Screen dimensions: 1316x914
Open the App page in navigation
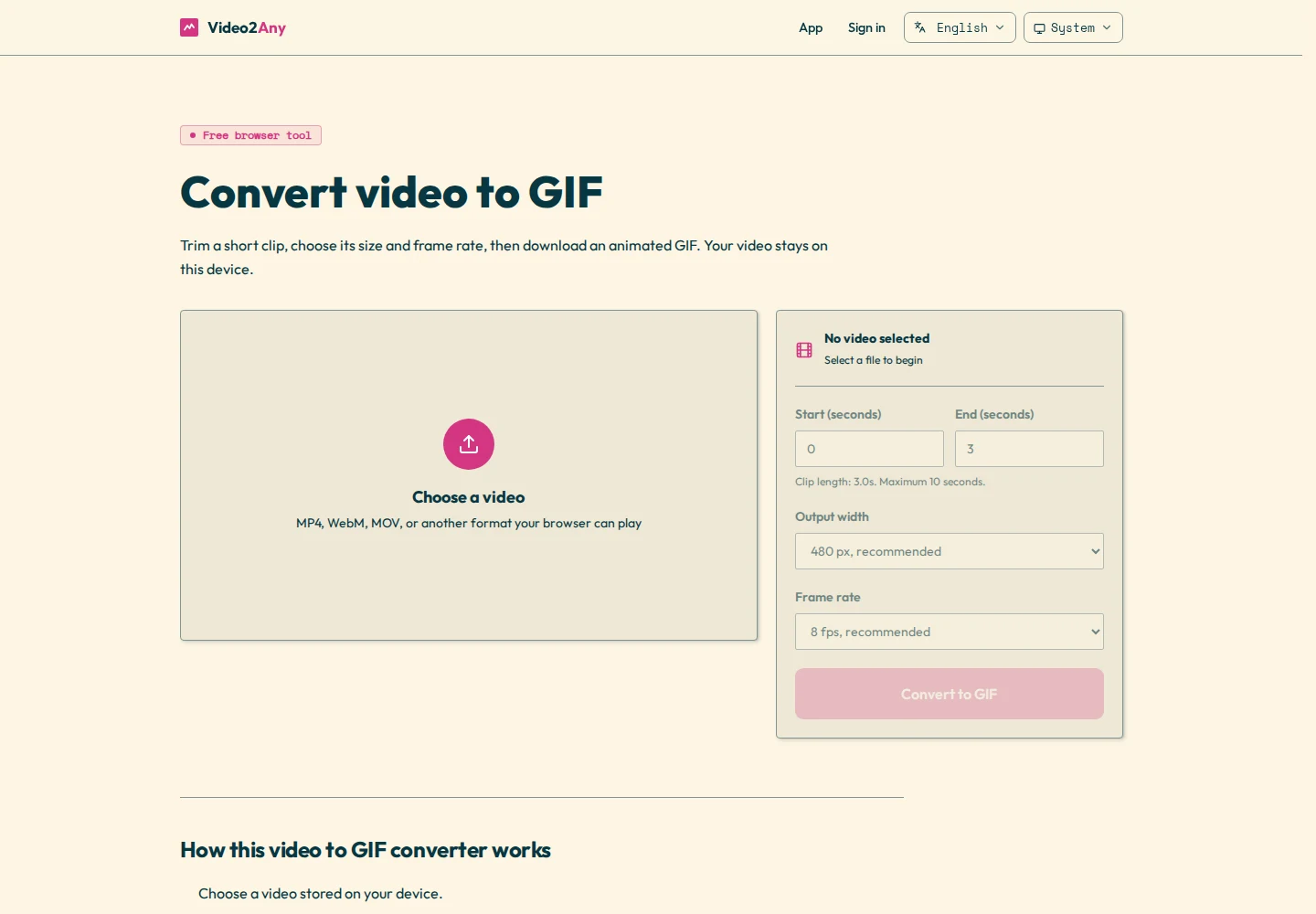pyautogui.click(x=811, y=27)
